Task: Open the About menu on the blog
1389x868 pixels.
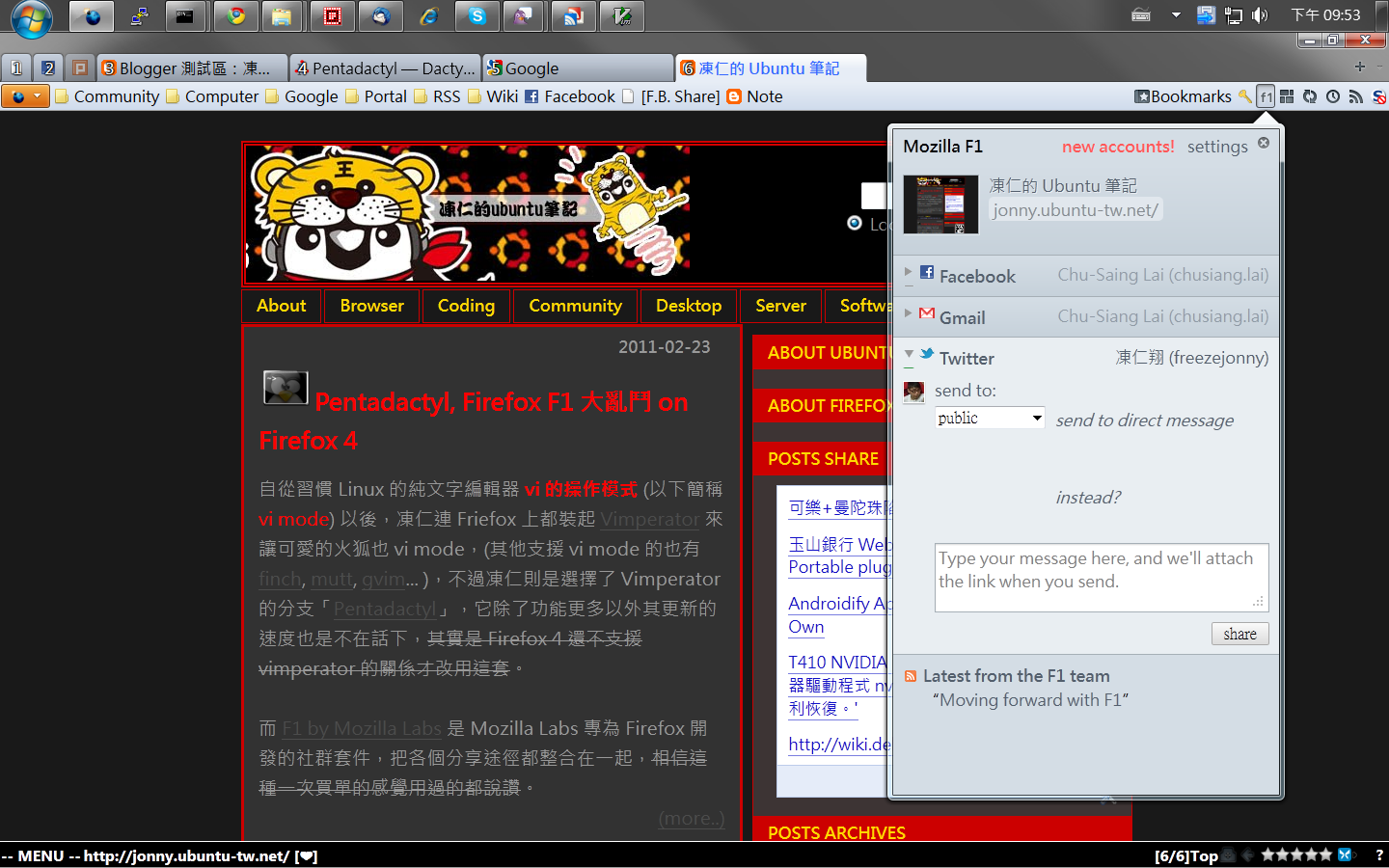Action: click(x=281, y=306)
